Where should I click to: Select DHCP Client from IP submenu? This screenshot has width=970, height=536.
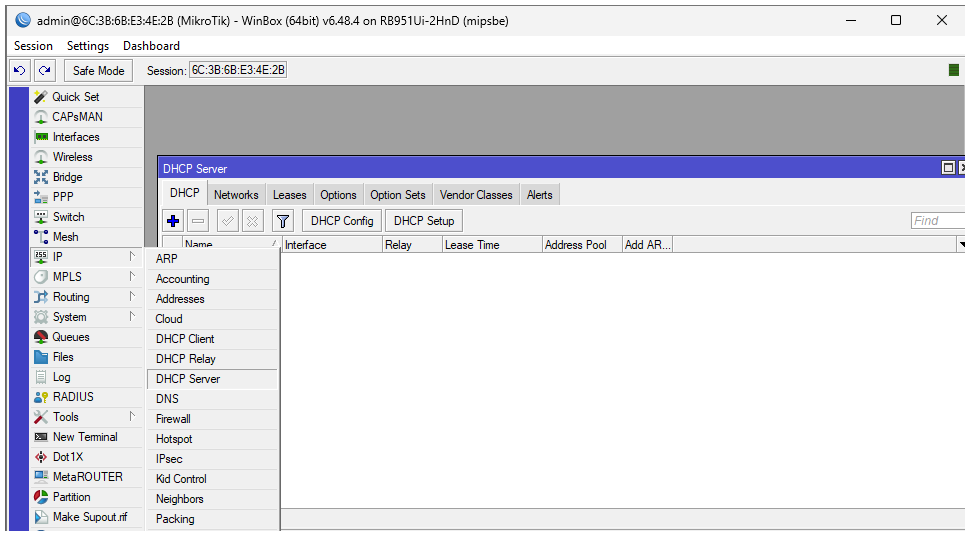pos(212,339)
